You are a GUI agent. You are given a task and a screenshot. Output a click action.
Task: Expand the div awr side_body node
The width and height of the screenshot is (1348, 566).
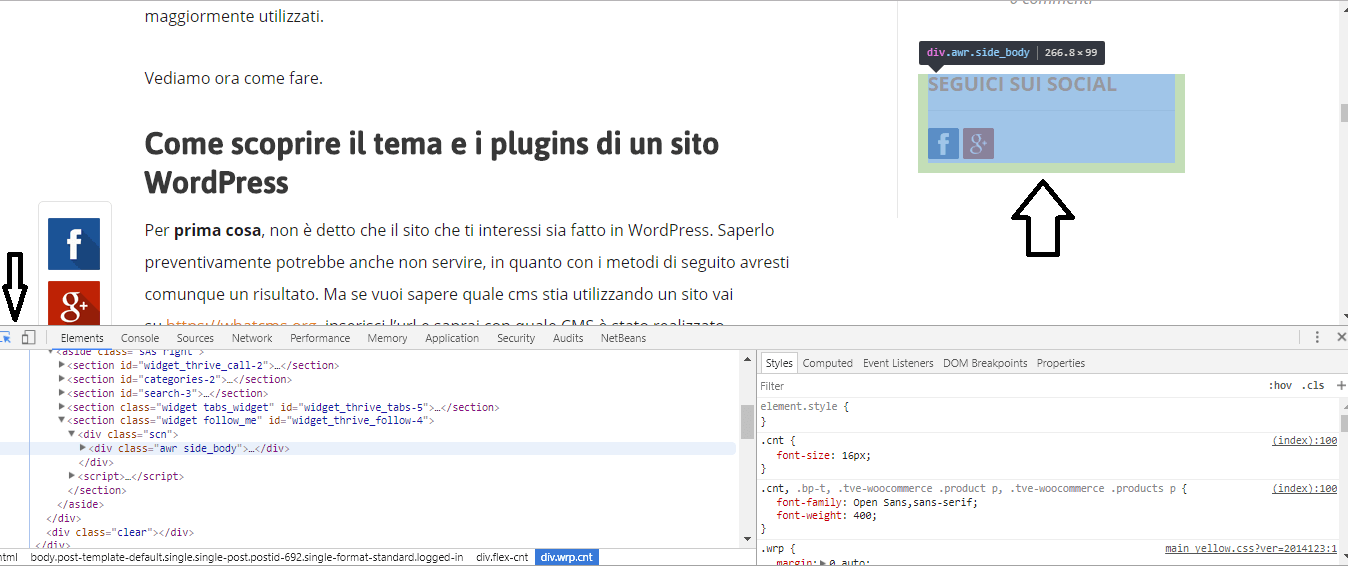point(83,448)
